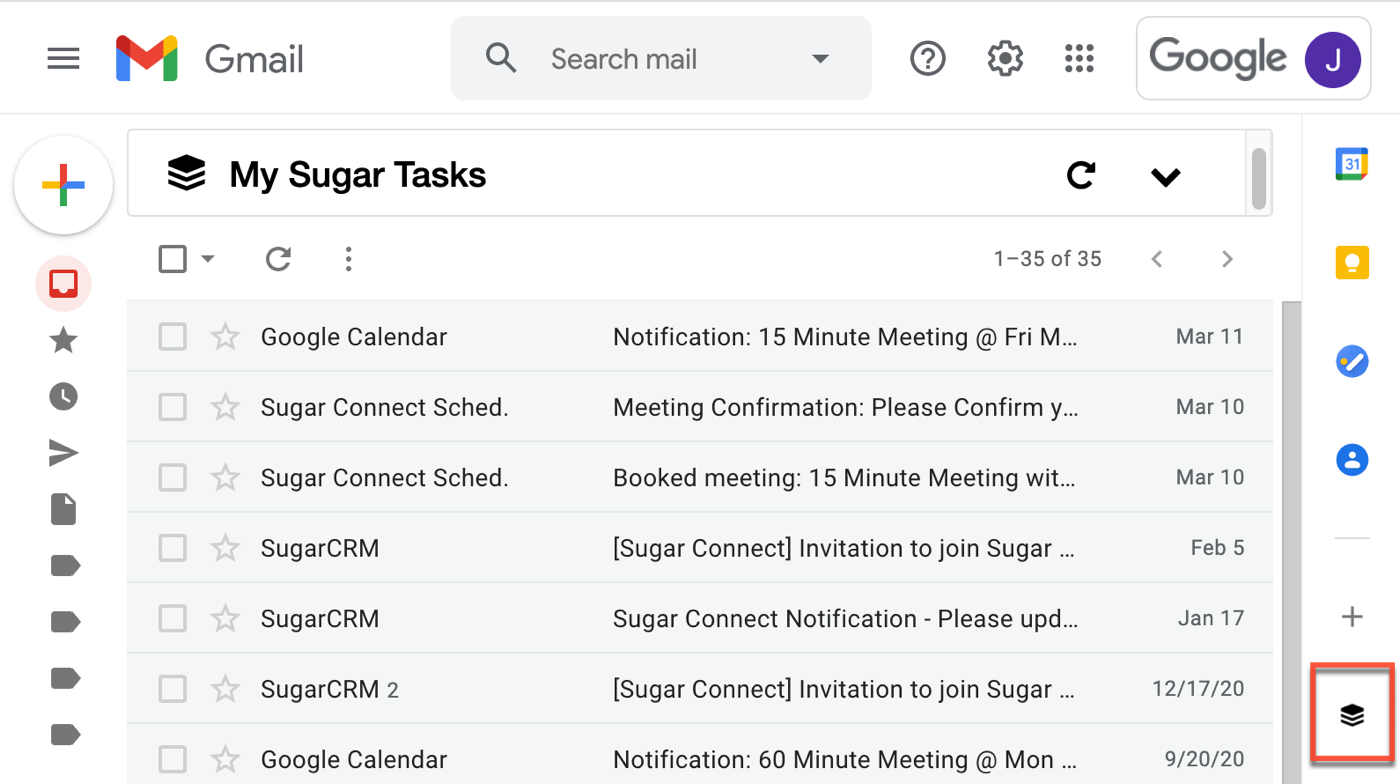Image resolution: width=1400 pixels, height=784 pixels.
Task: Expand the search options dropdown arrow
Action: pos(820,59)
